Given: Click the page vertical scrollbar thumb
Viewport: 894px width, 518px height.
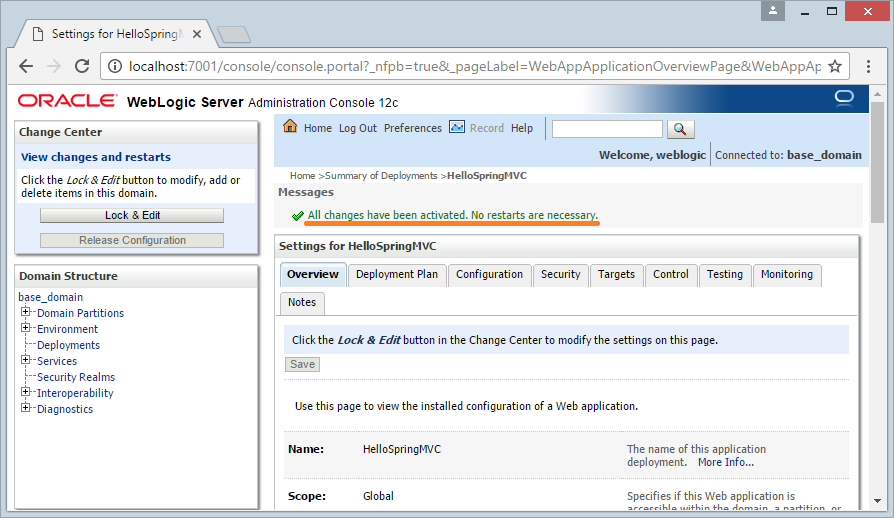Looking at the screenshot, I should 877,163.
